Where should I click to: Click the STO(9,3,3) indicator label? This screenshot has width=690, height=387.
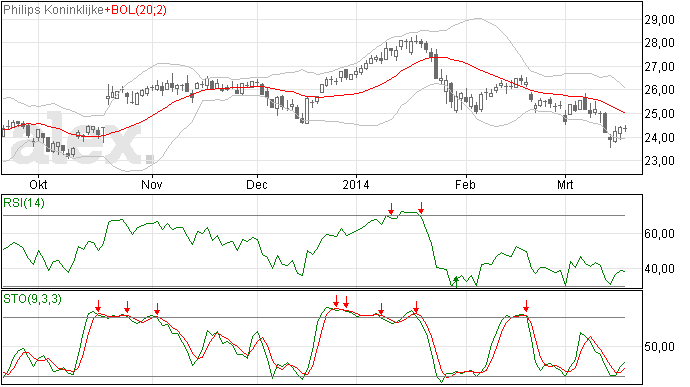click(x=32, y=299)
